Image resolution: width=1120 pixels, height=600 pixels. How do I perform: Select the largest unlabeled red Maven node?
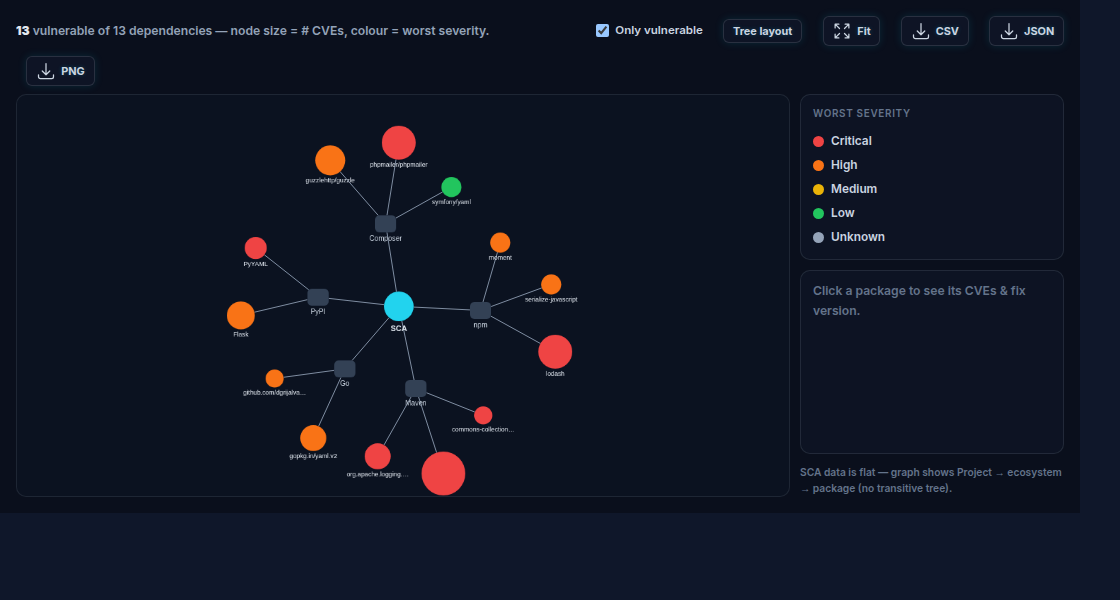(x=444, y=474)
